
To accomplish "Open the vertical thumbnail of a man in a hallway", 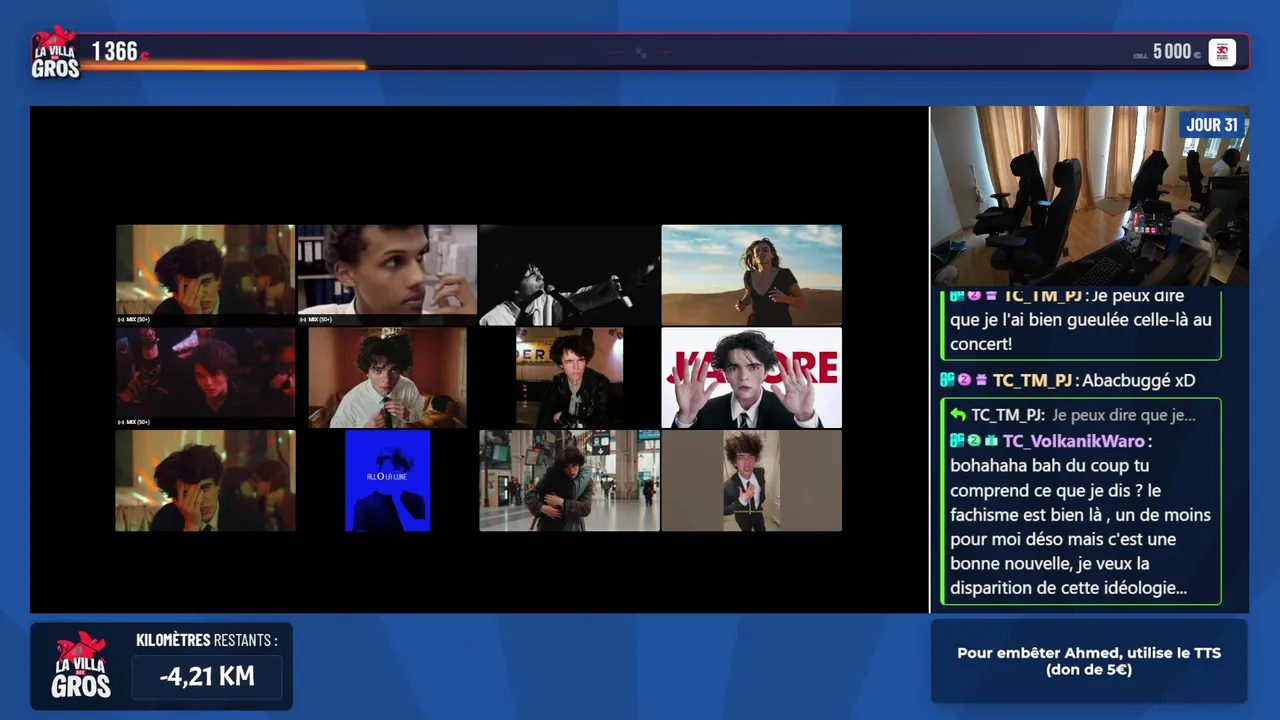I will [x=751, y=481].
